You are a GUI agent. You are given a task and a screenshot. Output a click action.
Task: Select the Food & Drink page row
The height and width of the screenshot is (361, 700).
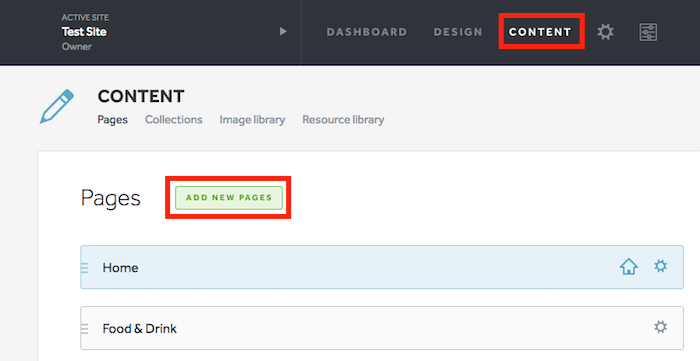tap(382, 328)
